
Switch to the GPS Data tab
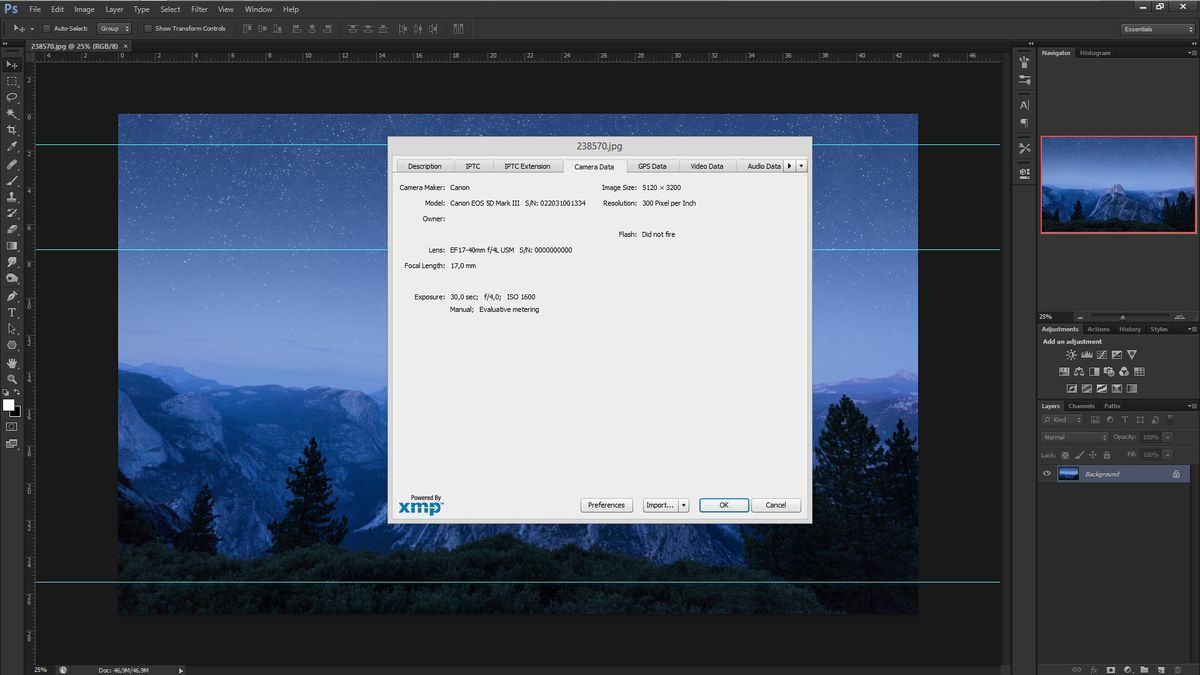pyautogui.click(x=652, y=166)
